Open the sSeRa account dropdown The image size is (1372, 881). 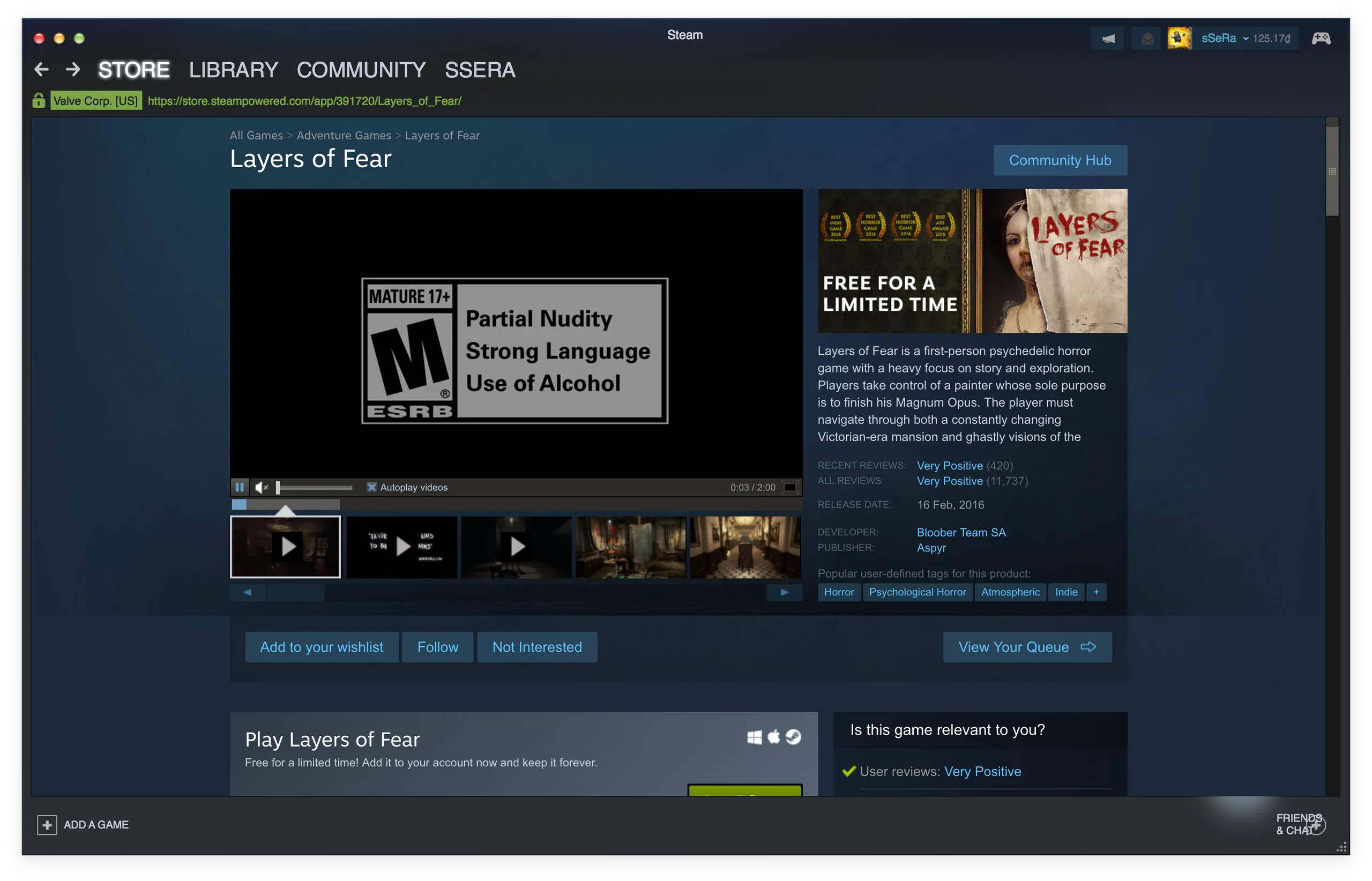(x=1225, y=39)
